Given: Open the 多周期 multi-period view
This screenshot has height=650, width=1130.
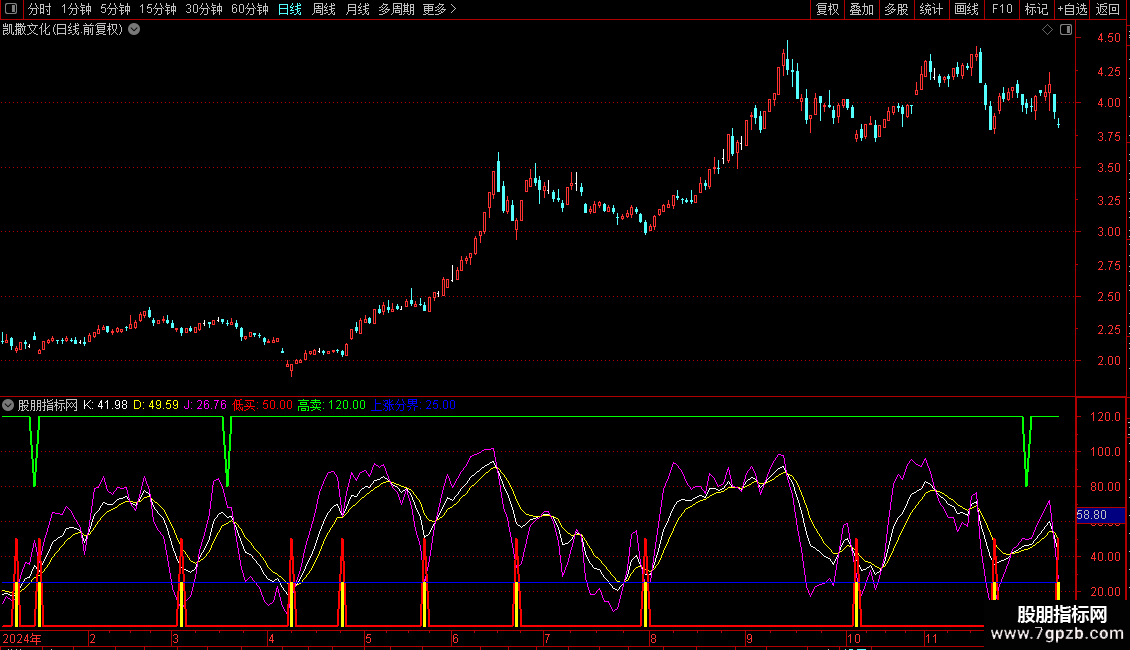Looking at the screenshot, I should tap(396, 9).
